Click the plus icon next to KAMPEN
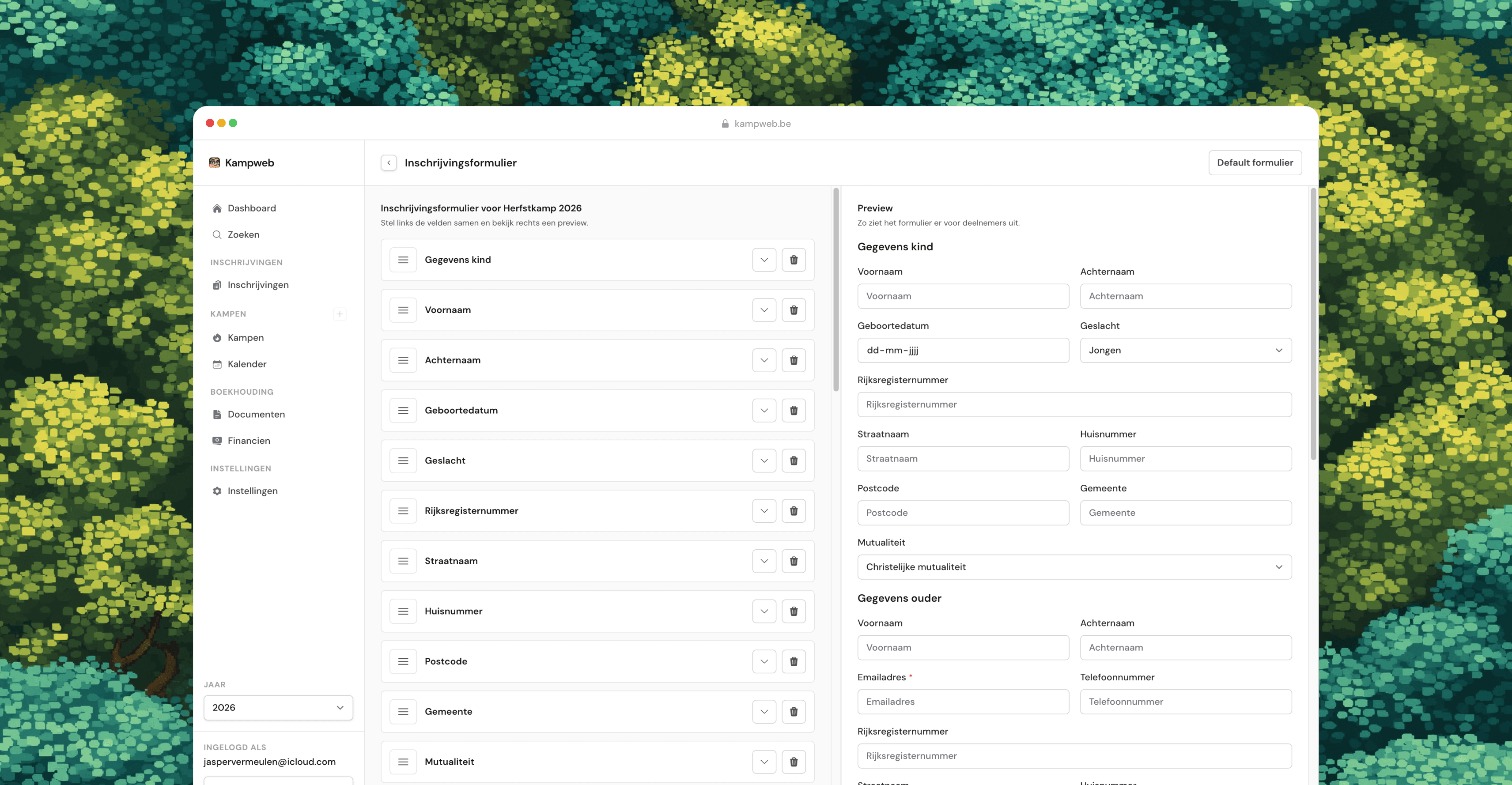 coord(340,314)
